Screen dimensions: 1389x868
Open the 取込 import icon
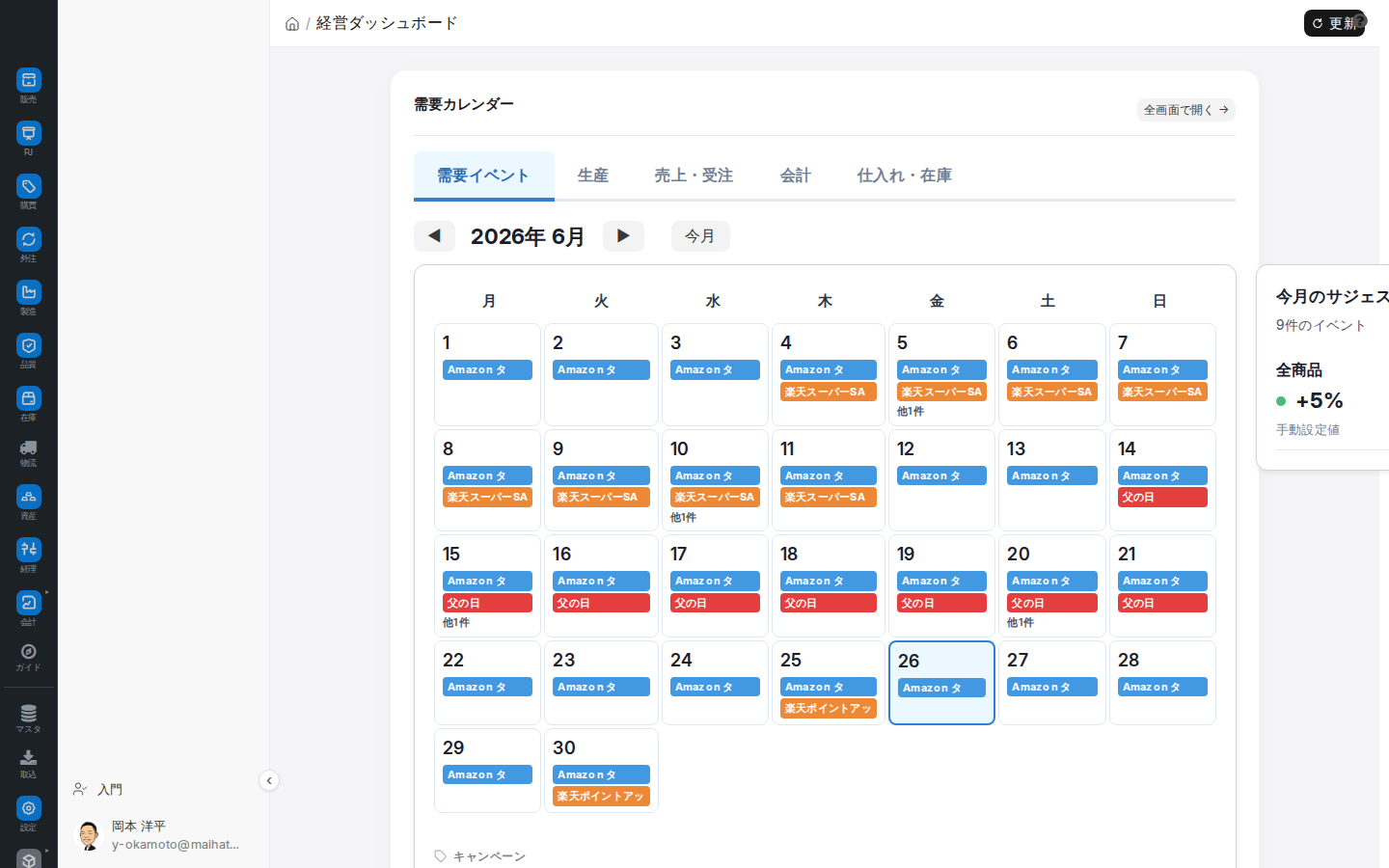(28, 758)
